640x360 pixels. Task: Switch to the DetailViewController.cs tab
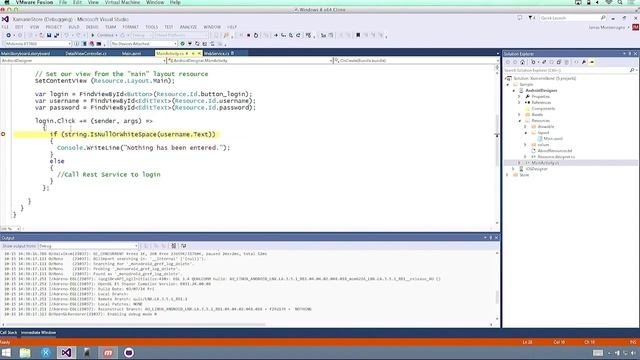(x=86, y=53)
